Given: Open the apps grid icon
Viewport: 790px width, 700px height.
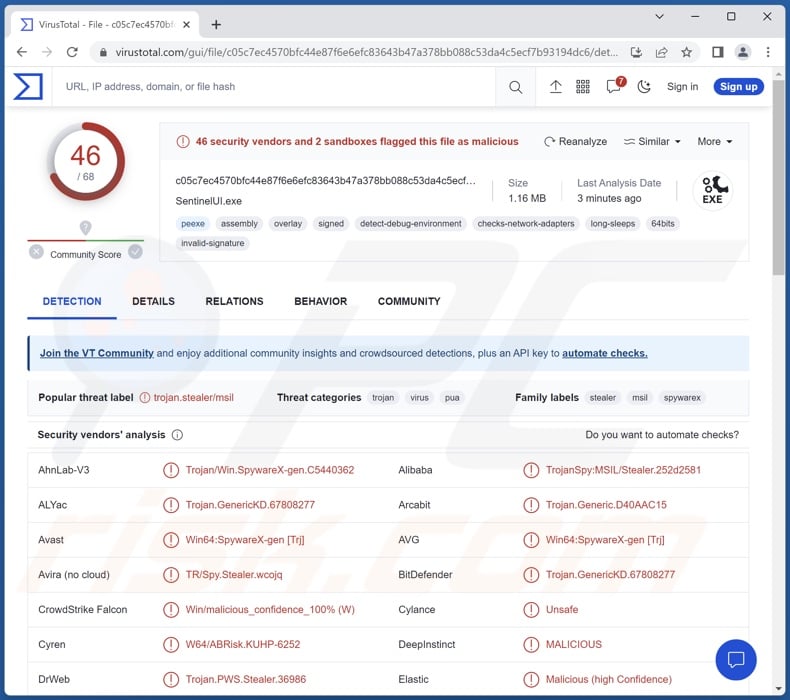Looking at the screenshot, I should [x=583, y=87].
